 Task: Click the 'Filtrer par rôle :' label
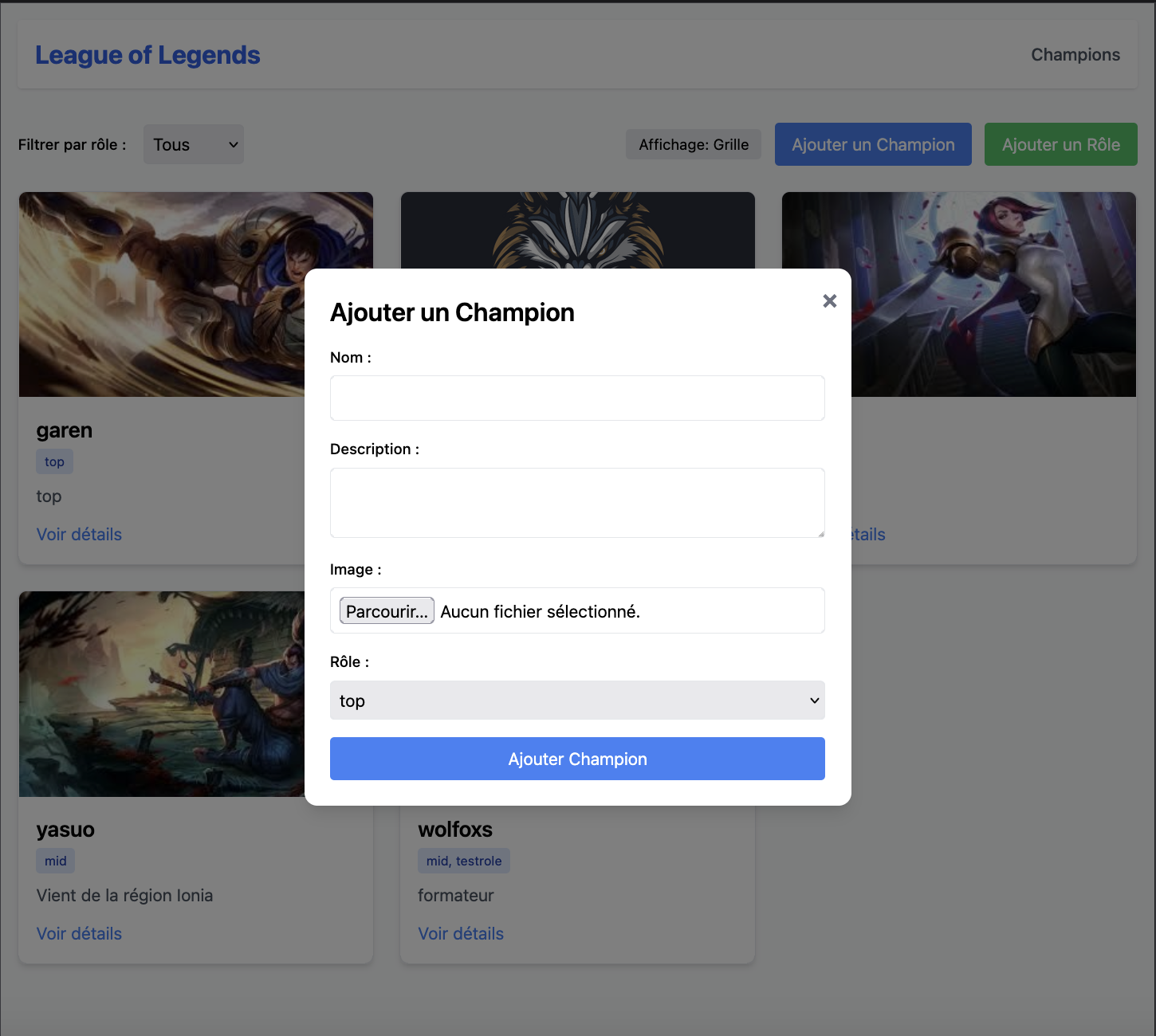(x=73, y=144)
